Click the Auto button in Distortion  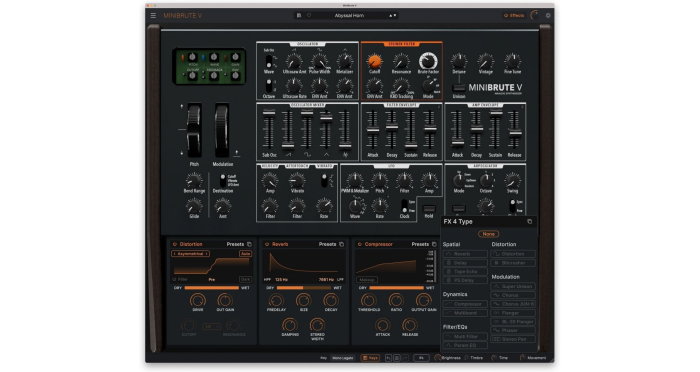pos(246,254)
